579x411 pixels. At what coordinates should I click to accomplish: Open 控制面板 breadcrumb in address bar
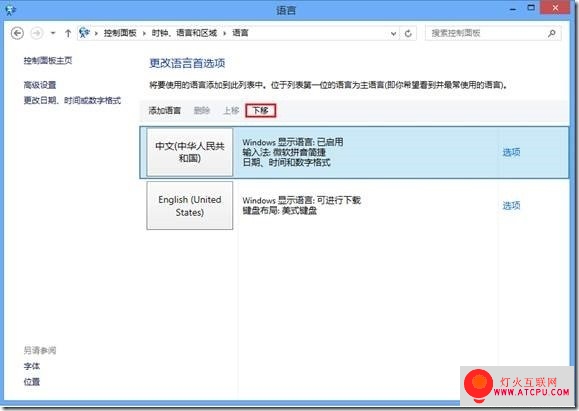pyautogui.click(x=120, y=33)
